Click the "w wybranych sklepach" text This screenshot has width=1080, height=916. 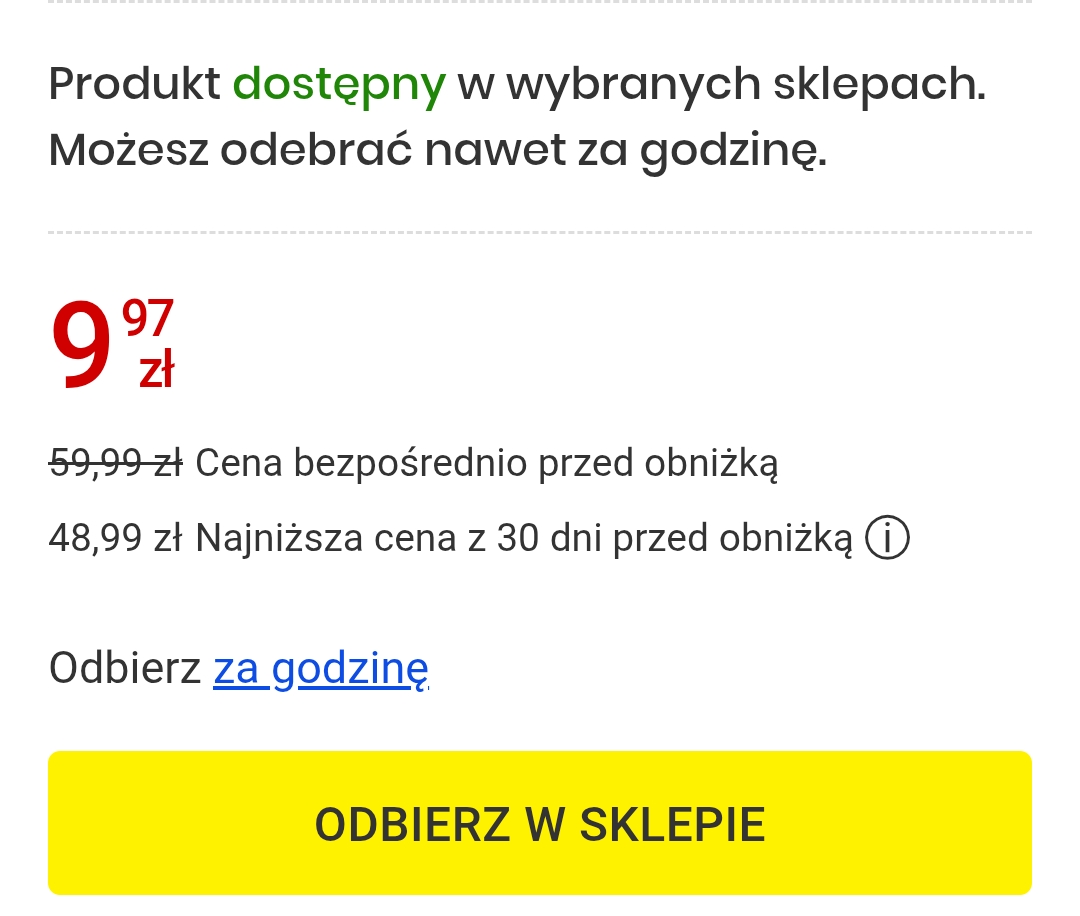pos(721,85)
